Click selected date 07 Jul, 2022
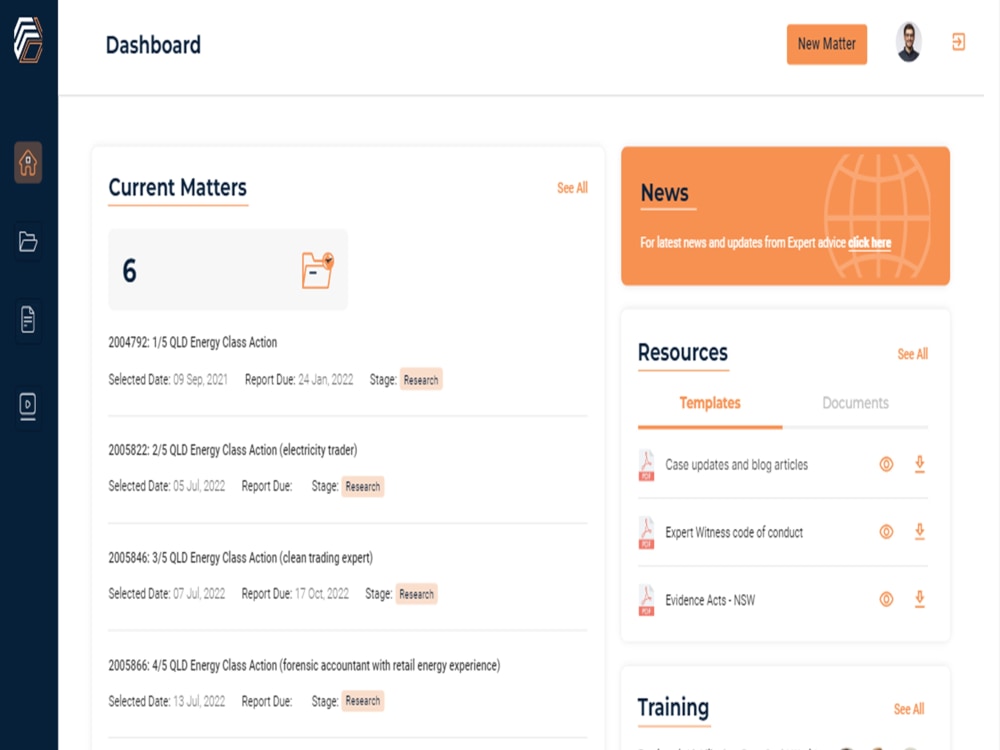The height and width of the screenshot is (750, 1000). click(199, 594)
